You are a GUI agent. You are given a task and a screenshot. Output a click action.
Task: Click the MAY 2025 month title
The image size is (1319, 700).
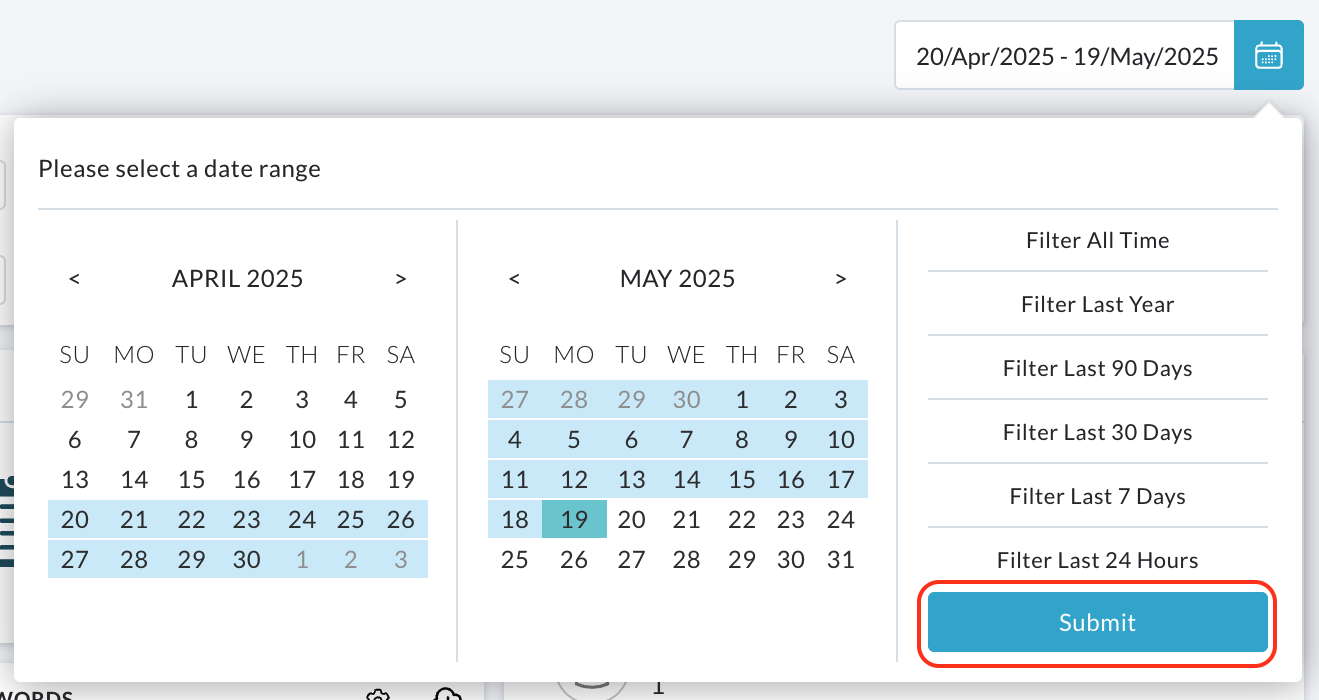tap(678, 279)
